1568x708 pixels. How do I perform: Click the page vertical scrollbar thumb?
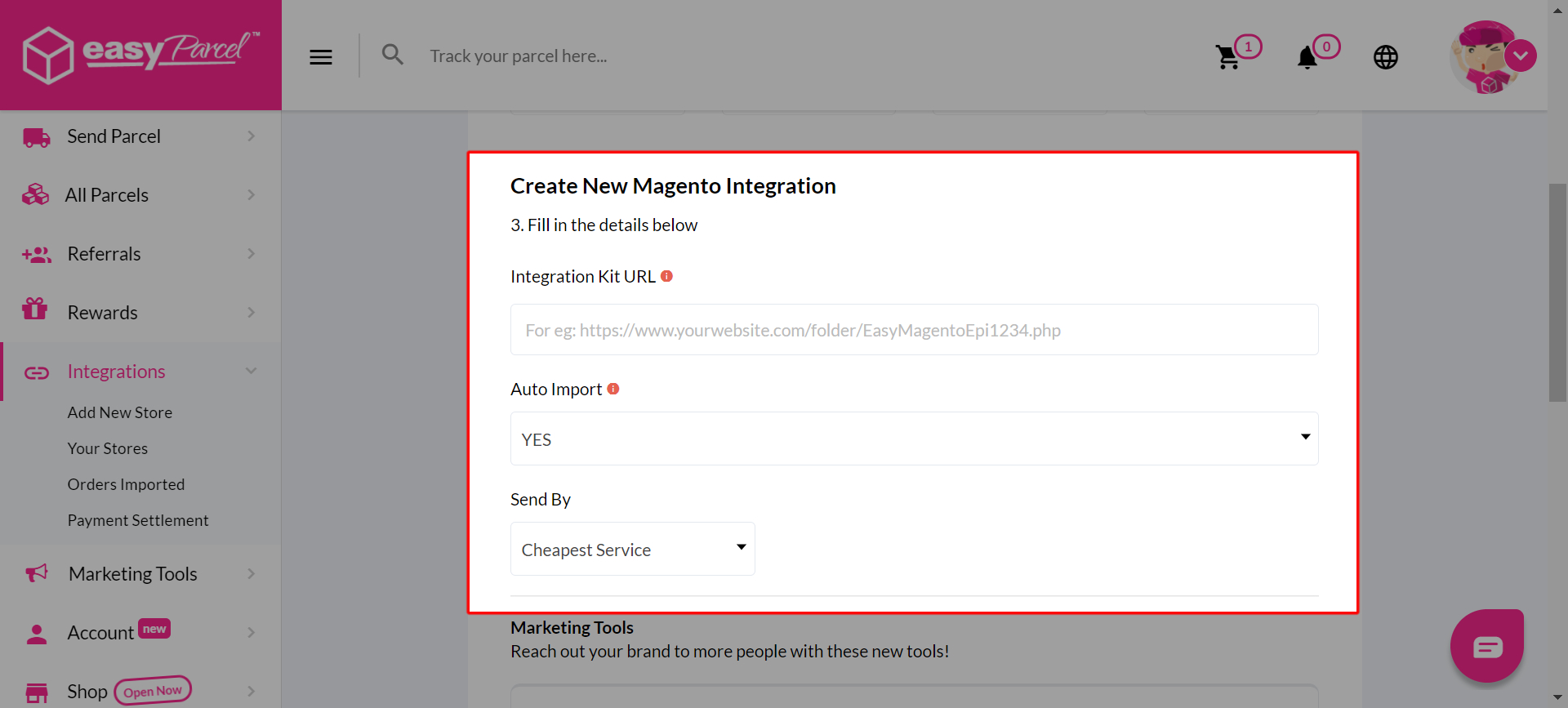pyautogui.click(x=1557, y=292)
